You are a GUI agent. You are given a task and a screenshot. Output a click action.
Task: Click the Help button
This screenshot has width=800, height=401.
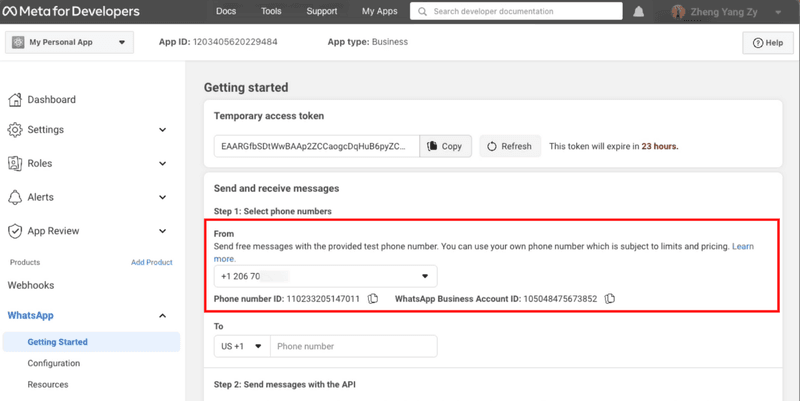coord(768,43)
